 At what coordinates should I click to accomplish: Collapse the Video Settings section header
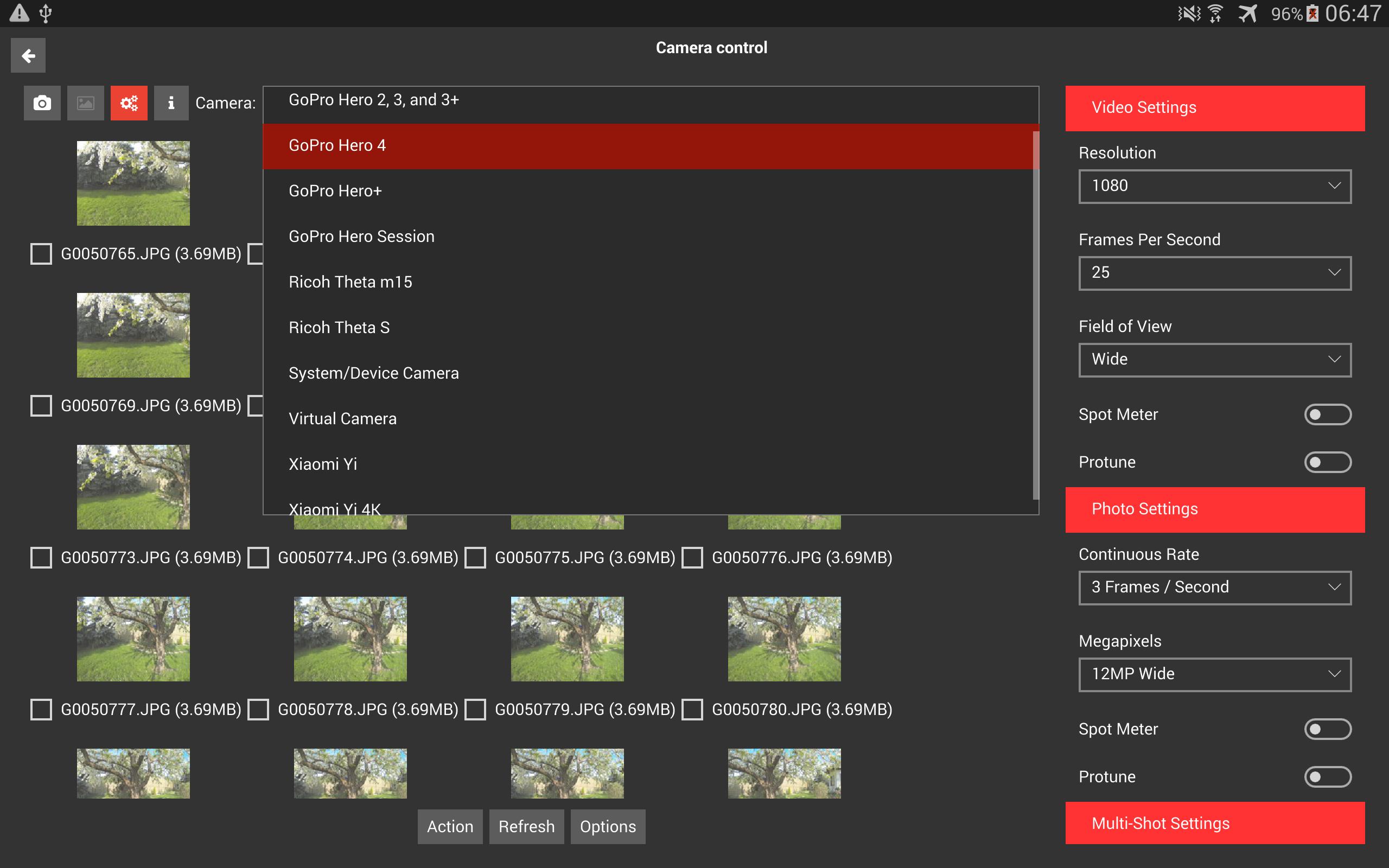1215,108
